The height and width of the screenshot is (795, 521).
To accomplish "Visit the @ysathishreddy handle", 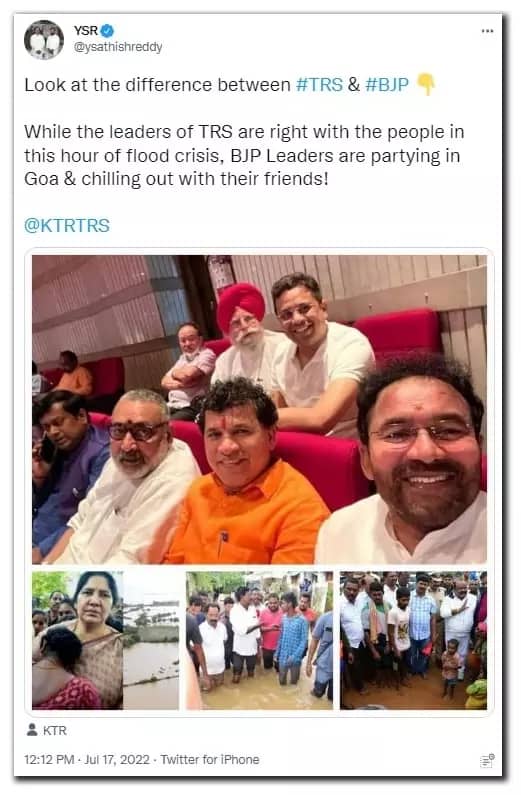I will (x=118, y=47).
